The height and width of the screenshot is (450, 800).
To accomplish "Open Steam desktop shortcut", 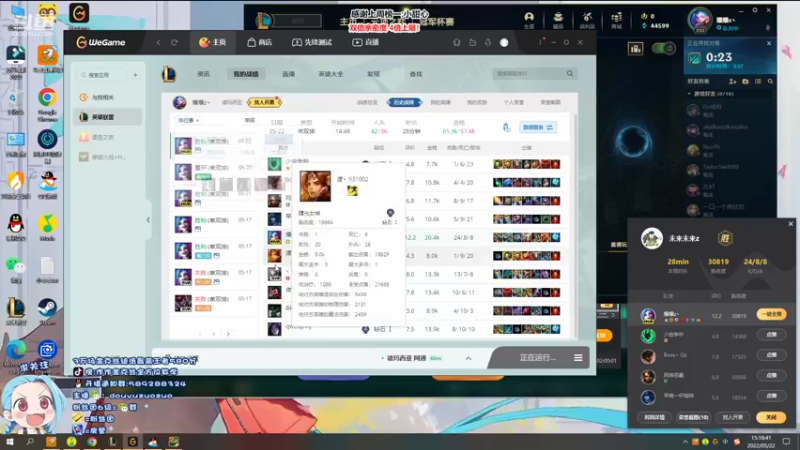I will (x=47, y=312).
